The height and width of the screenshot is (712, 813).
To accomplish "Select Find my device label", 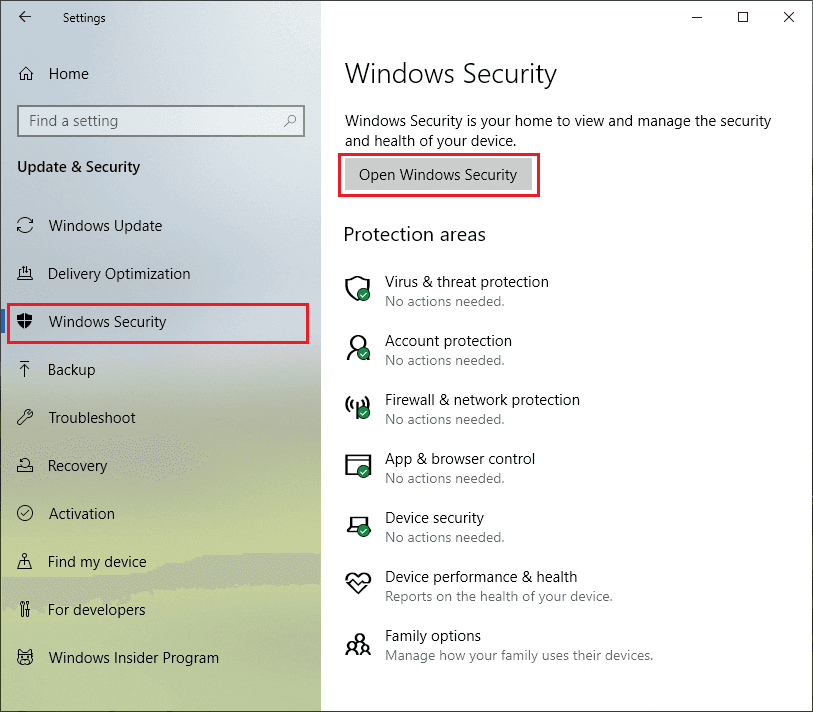I will (97, 561).
